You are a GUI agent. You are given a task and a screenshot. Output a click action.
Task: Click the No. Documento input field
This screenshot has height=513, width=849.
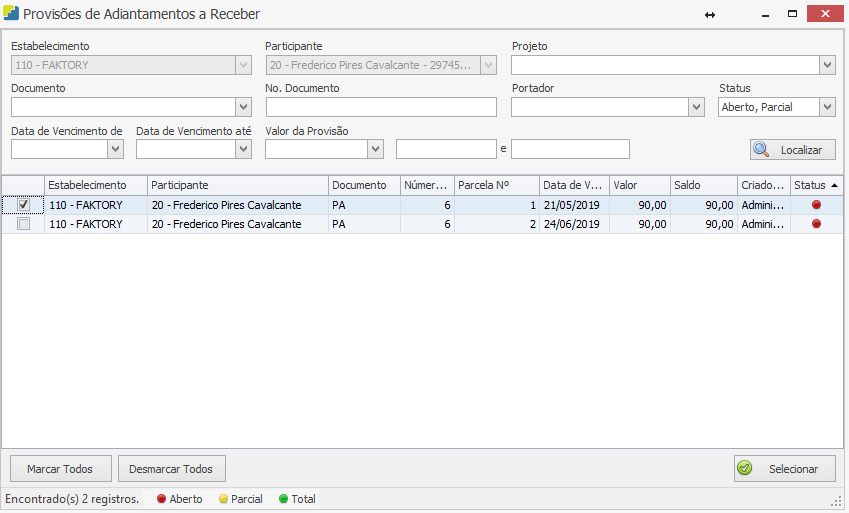pyautogui.click(x=381, y=107)
